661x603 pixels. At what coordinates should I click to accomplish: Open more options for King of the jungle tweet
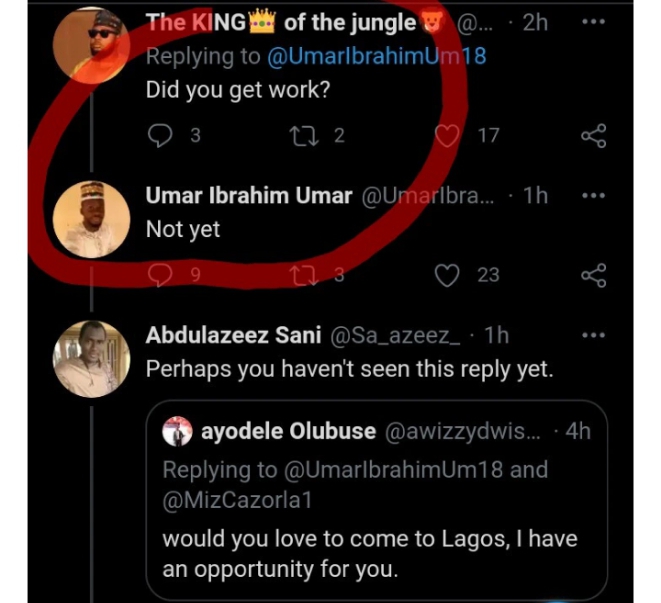tap(593, 24)
